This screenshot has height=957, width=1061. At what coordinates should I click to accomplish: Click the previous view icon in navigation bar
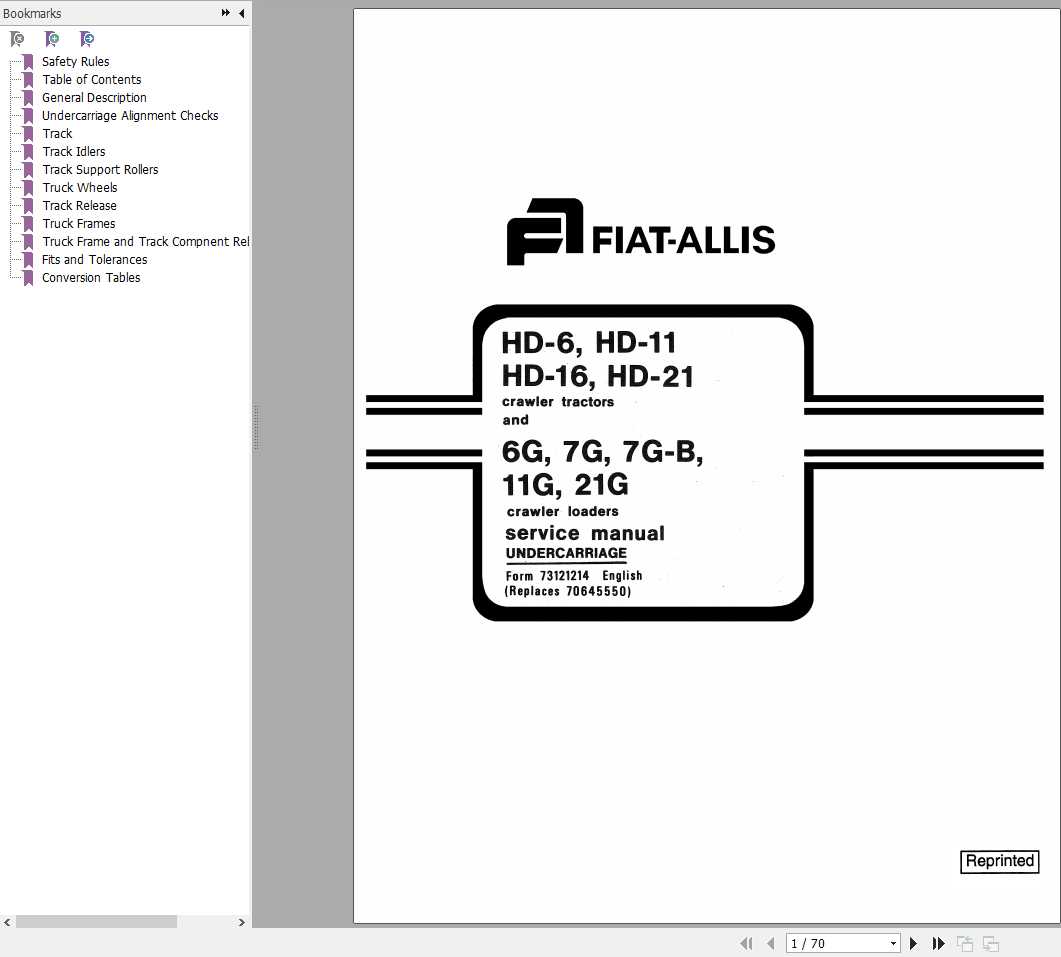tap(965, 943)
